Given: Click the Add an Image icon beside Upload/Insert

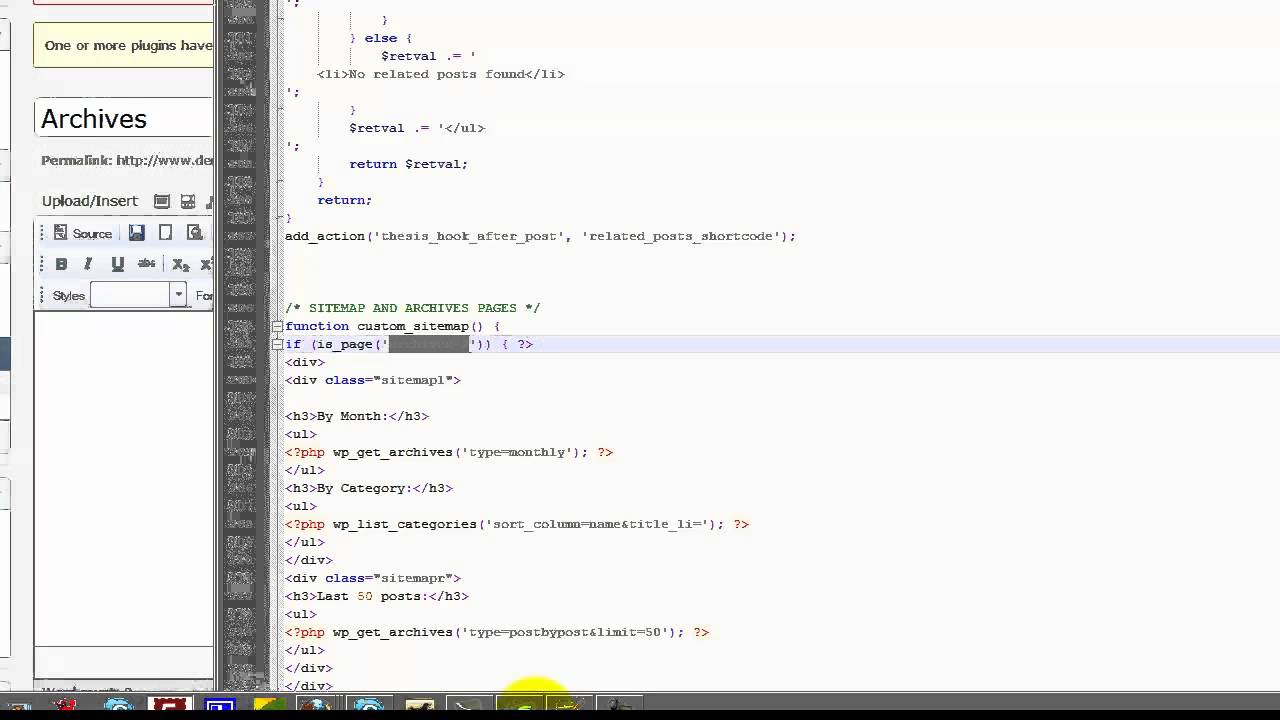Looking at the screenshot, I should click(161, 201).
